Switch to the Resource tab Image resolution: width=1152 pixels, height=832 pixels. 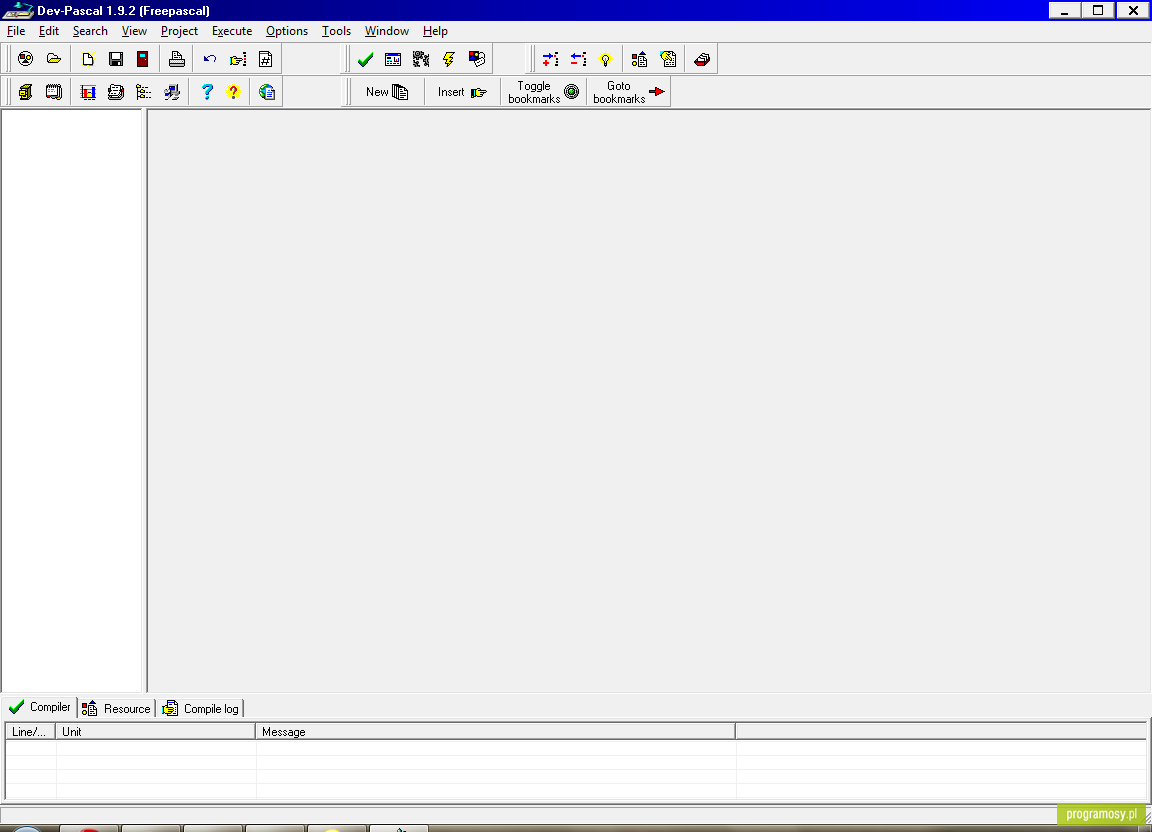[116, 709]
